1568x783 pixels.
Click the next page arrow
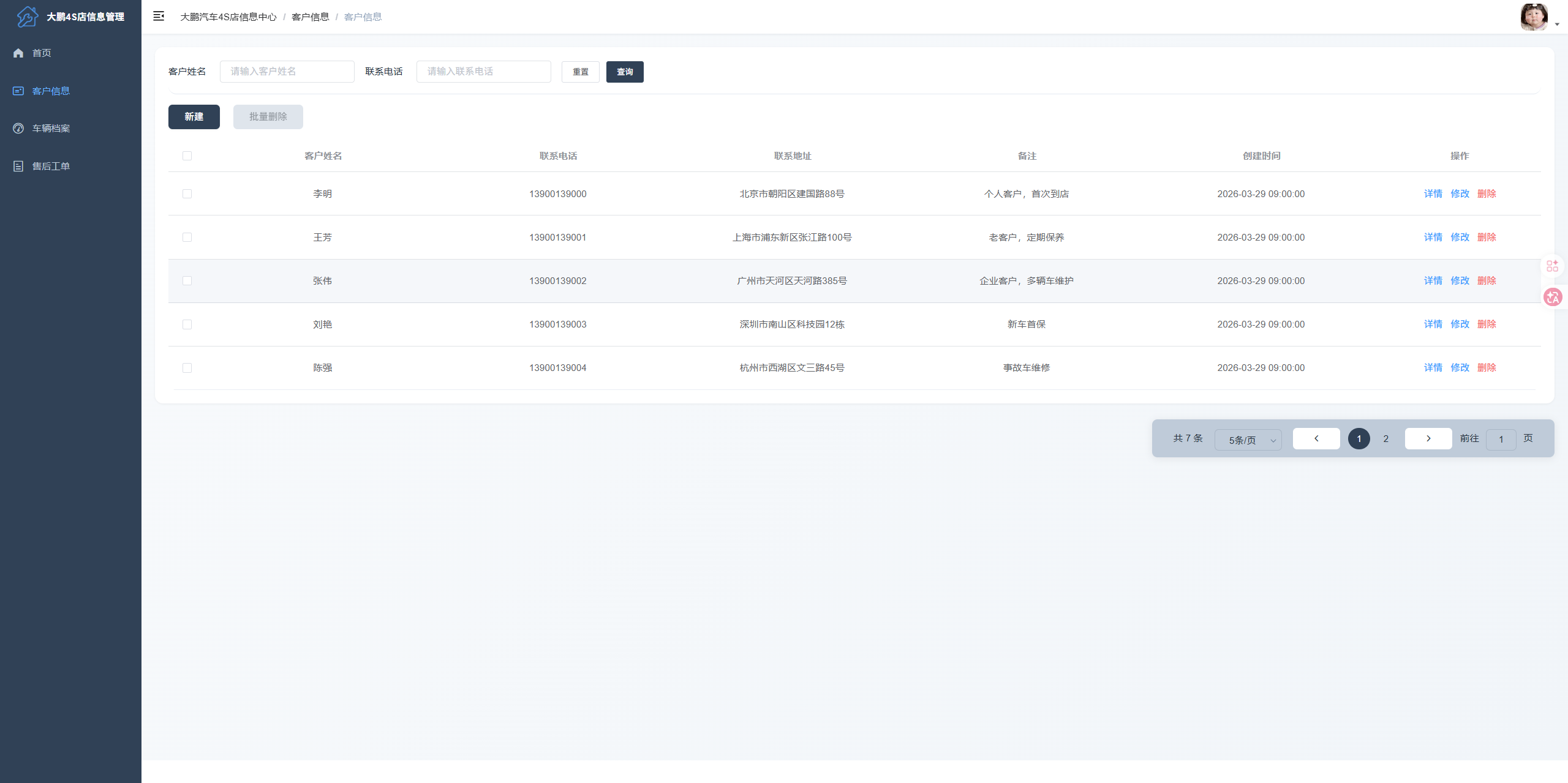1428,439
